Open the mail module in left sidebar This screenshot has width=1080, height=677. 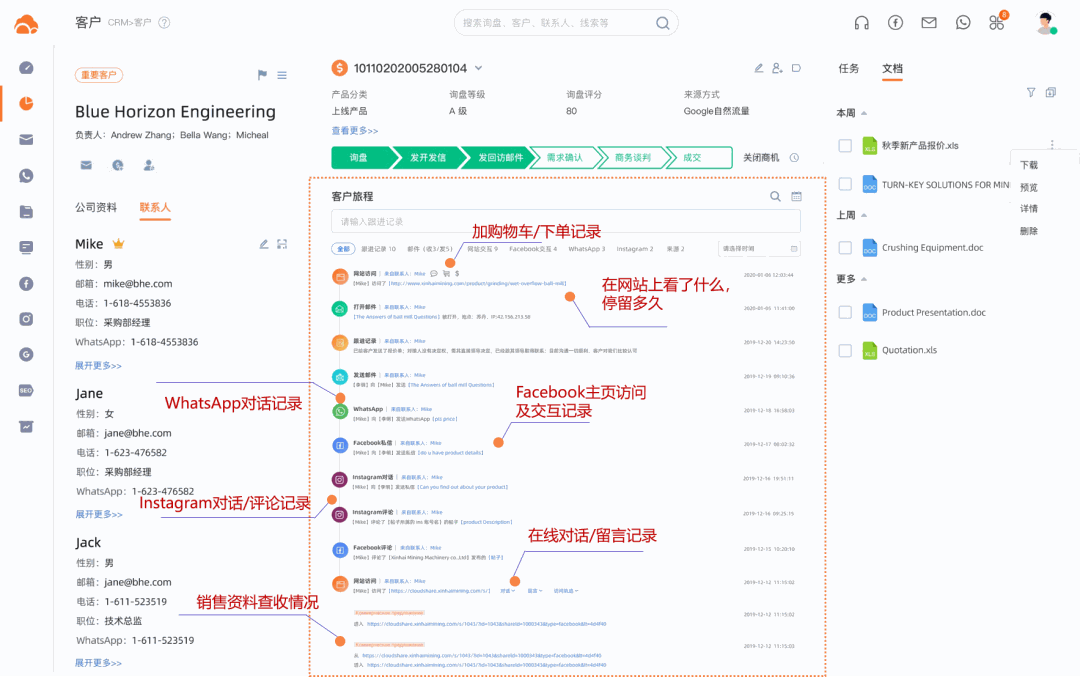(26, 140)
